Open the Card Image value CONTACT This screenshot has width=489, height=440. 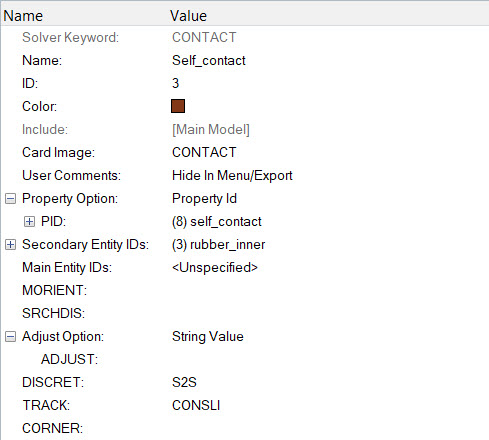tap(204, 152)
